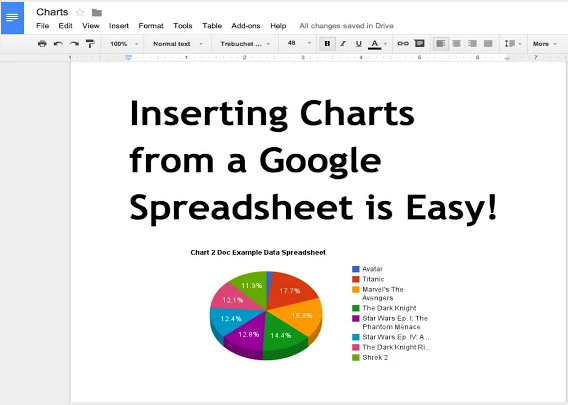
Task: Open the Add-ons menu
Action: click(x=246, y=26)
